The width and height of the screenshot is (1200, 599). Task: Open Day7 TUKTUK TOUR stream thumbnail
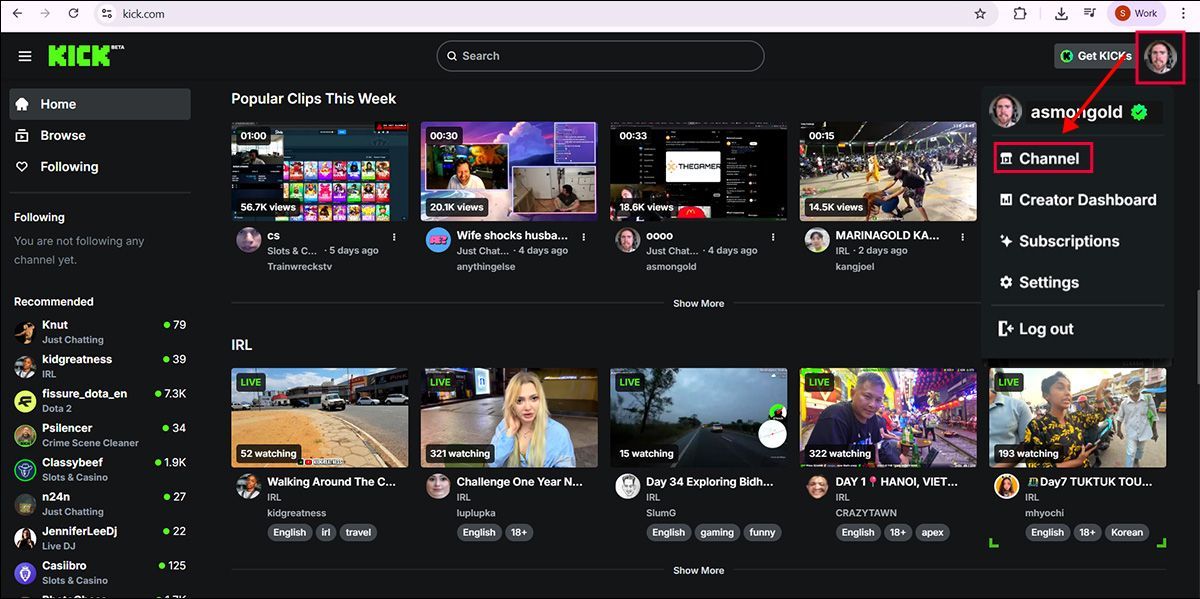[x=1077, y=417]
